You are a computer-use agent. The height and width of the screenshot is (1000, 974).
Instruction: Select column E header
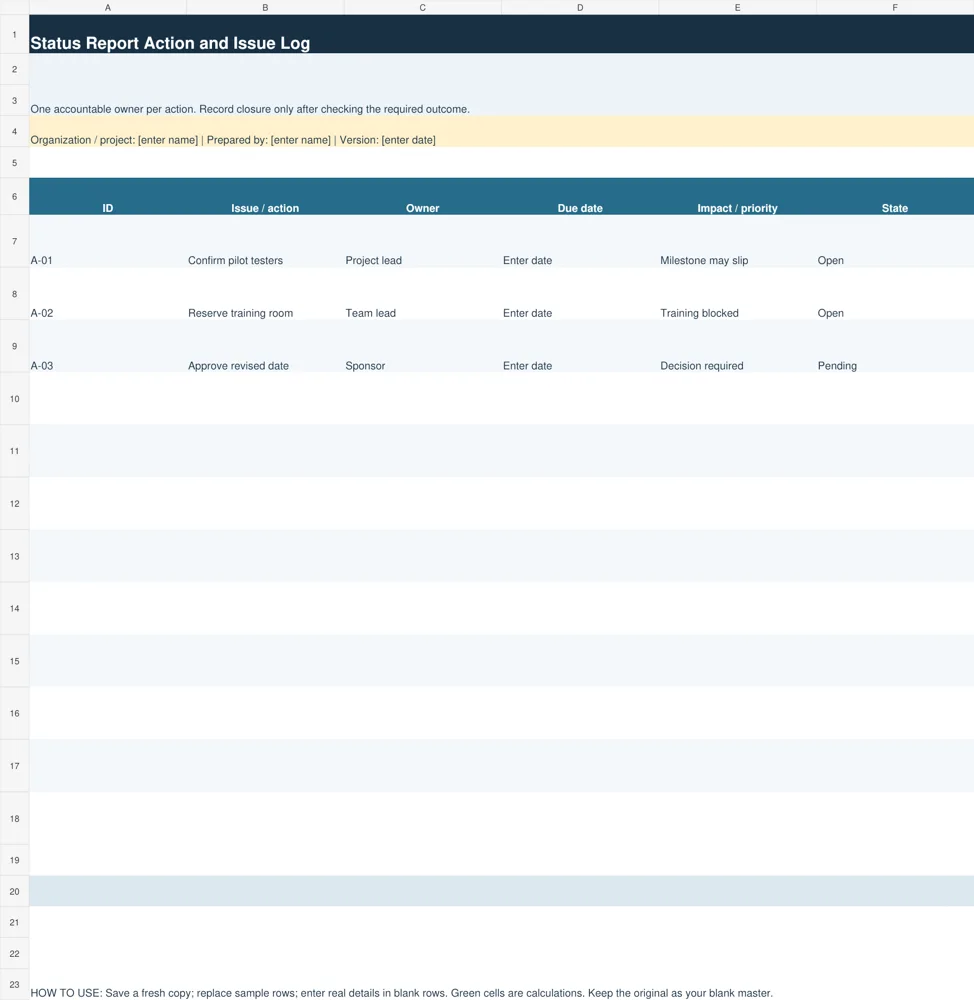[x=737, y=8]
